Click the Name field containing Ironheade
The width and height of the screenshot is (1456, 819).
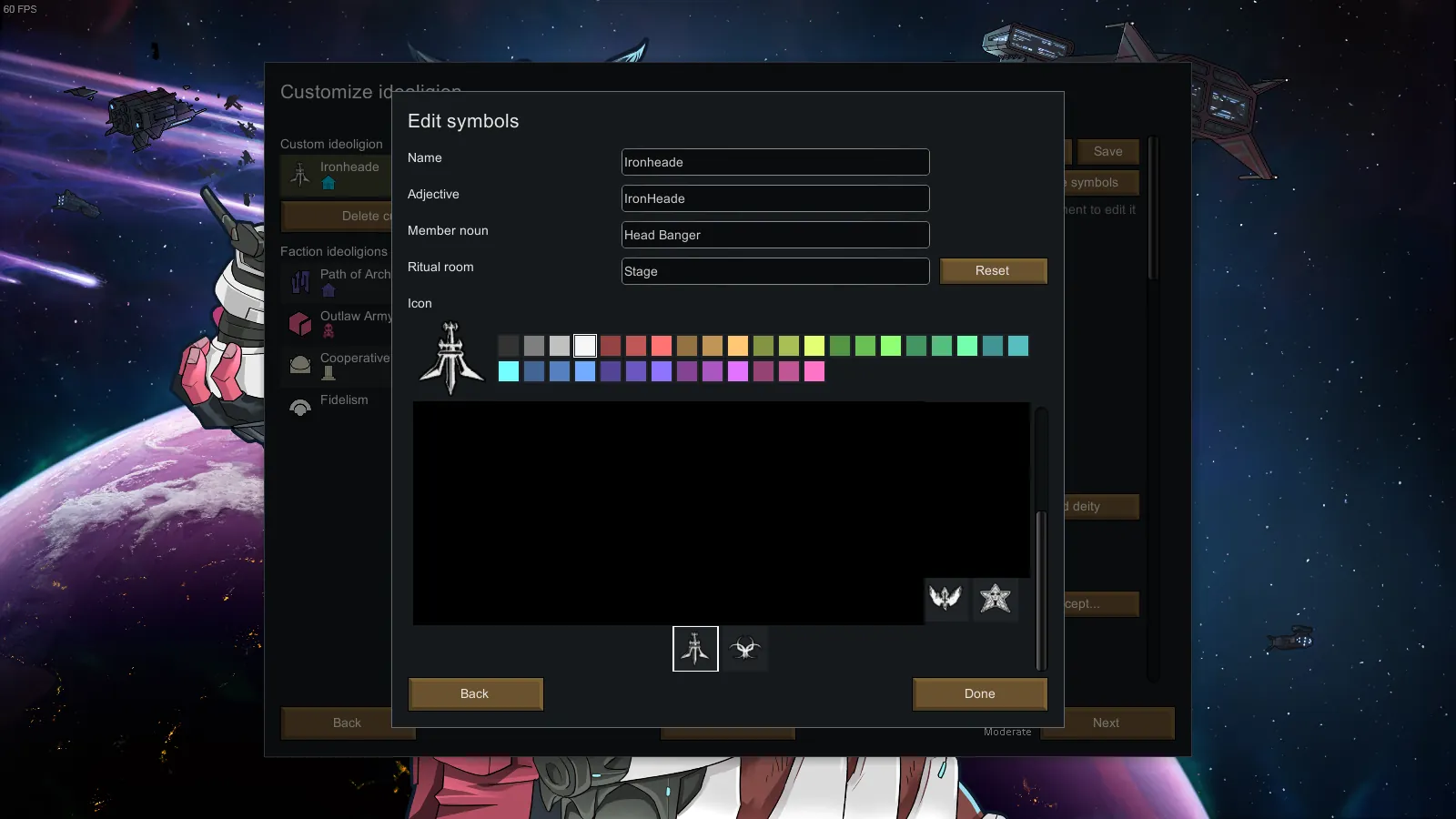point(774,162)
